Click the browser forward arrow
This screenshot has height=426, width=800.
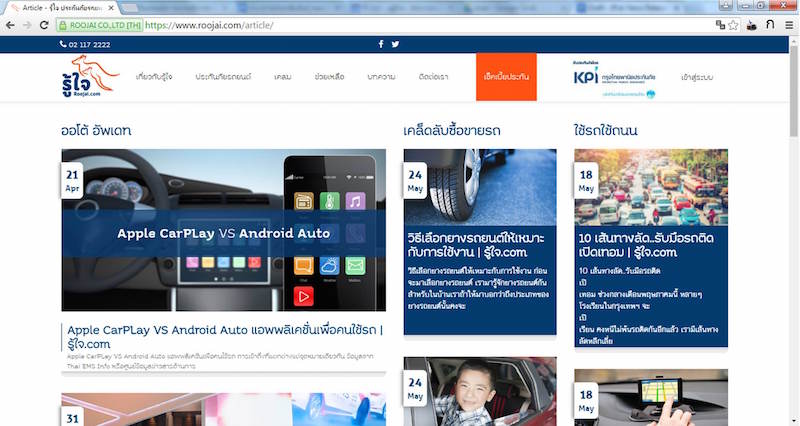click(27, 25)
